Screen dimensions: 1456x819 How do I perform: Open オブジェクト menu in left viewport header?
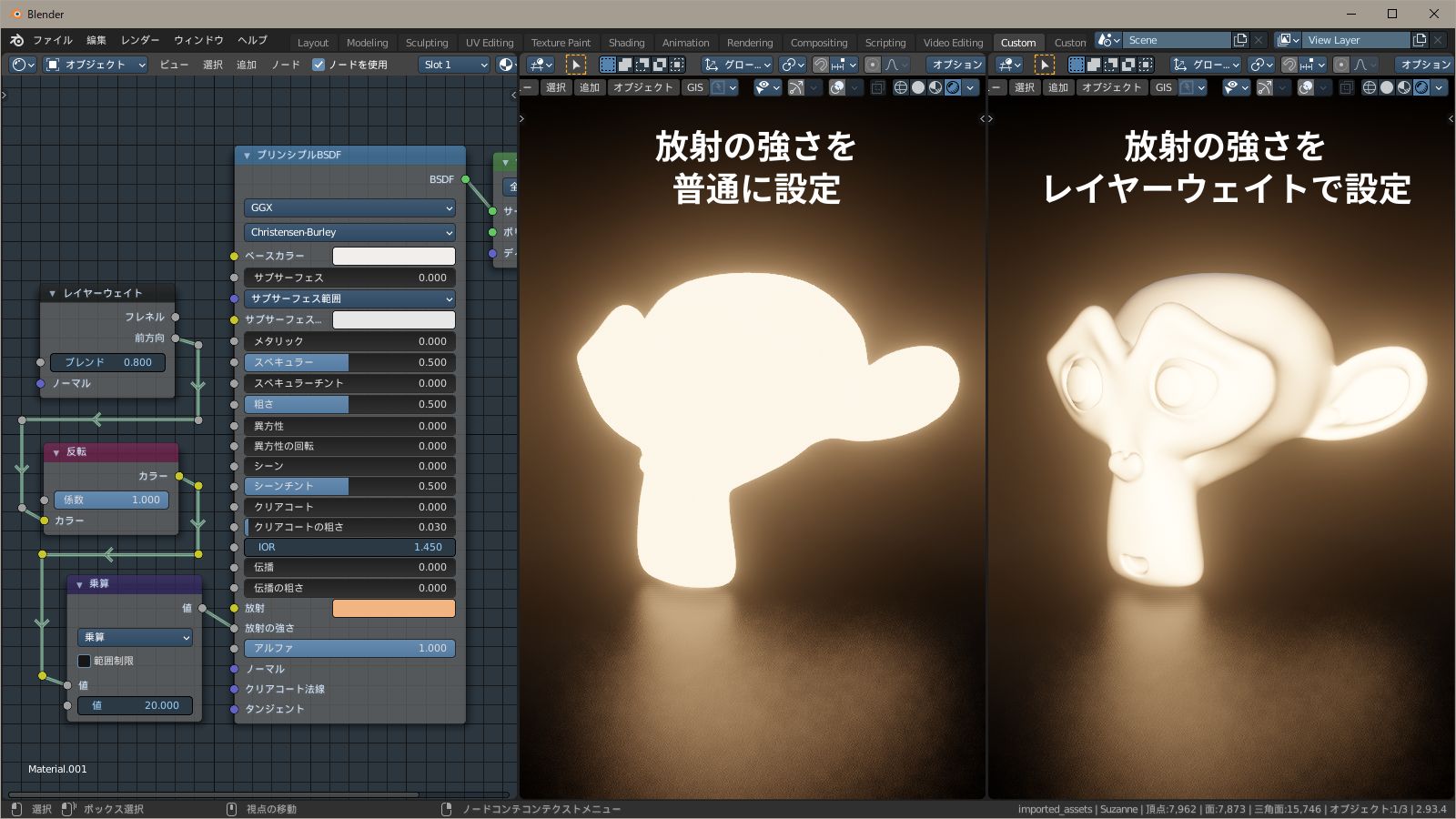(642, 87)
